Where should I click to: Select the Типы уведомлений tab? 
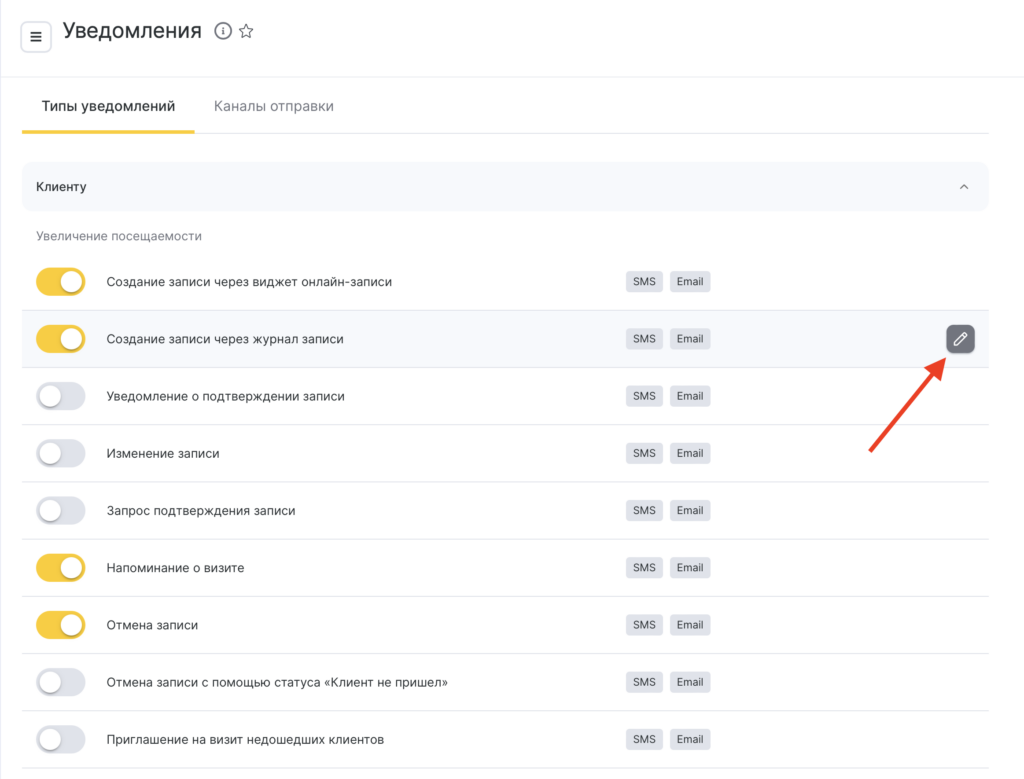(x=108, y=106)
